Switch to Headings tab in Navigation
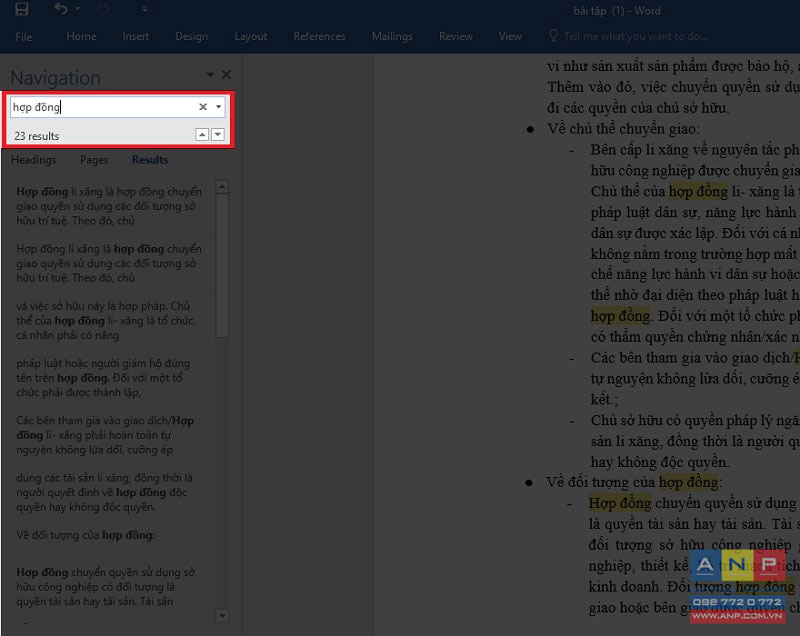The height and width of the screenshot is (636, 800). pos(34,160)
